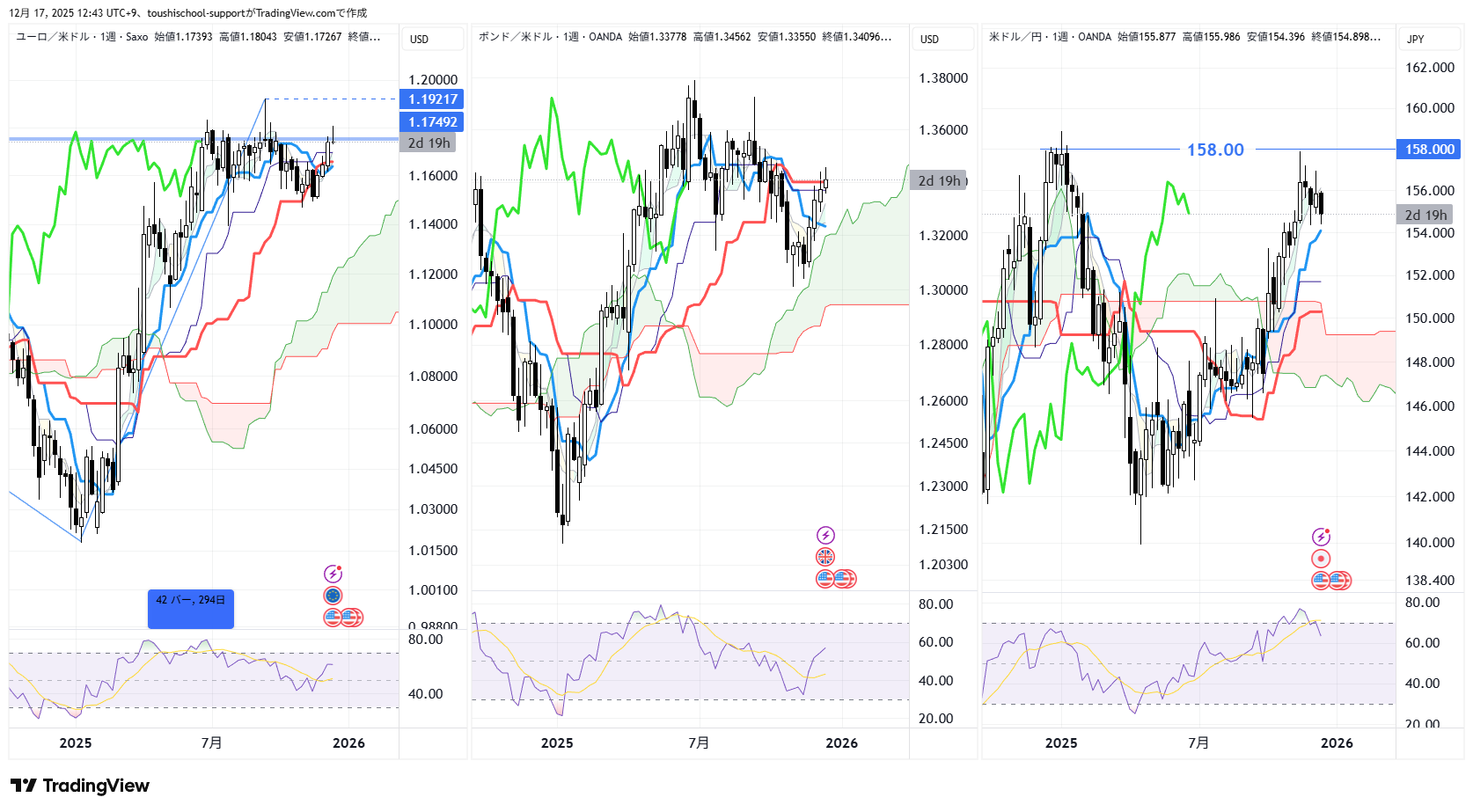Open the JPY currency selector

tap(1429, 39)
